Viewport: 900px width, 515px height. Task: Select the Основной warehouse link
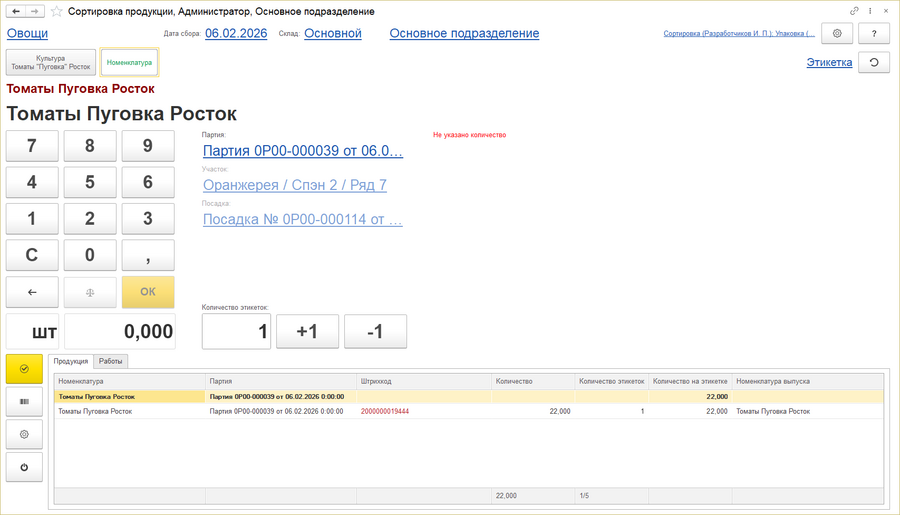coord(333,33)
